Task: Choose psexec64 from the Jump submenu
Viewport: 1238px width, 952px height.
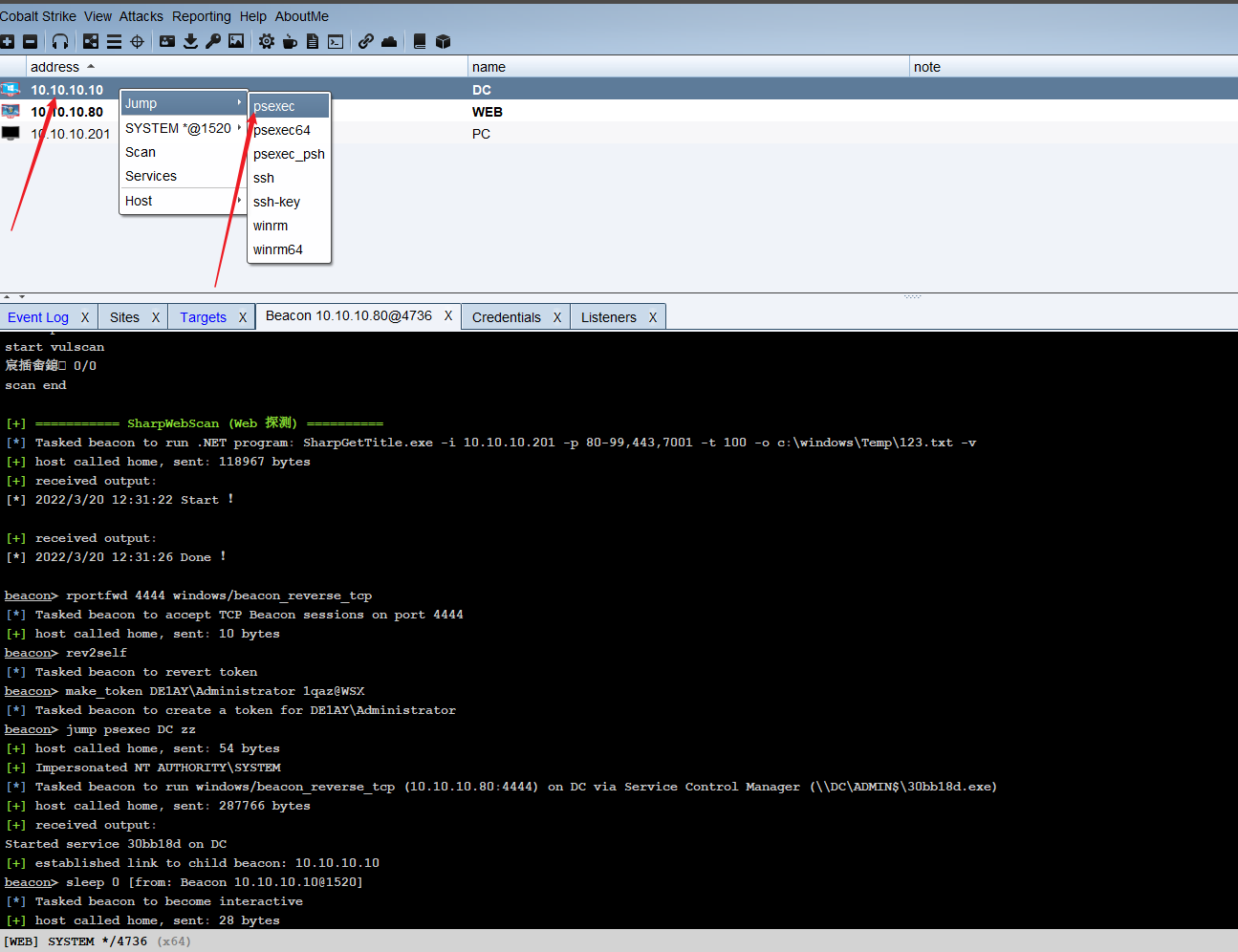Action: pos(290,130)
